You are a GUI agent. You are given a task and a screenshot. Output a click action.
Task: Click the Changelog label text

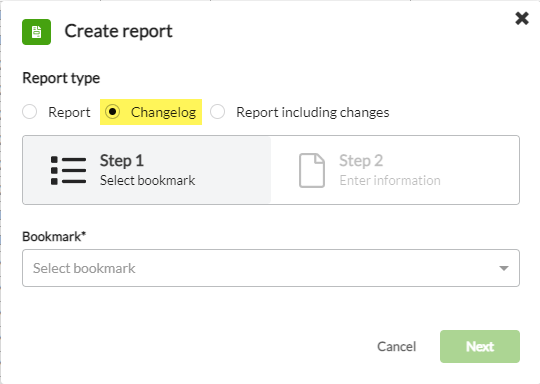pos(163,112)
